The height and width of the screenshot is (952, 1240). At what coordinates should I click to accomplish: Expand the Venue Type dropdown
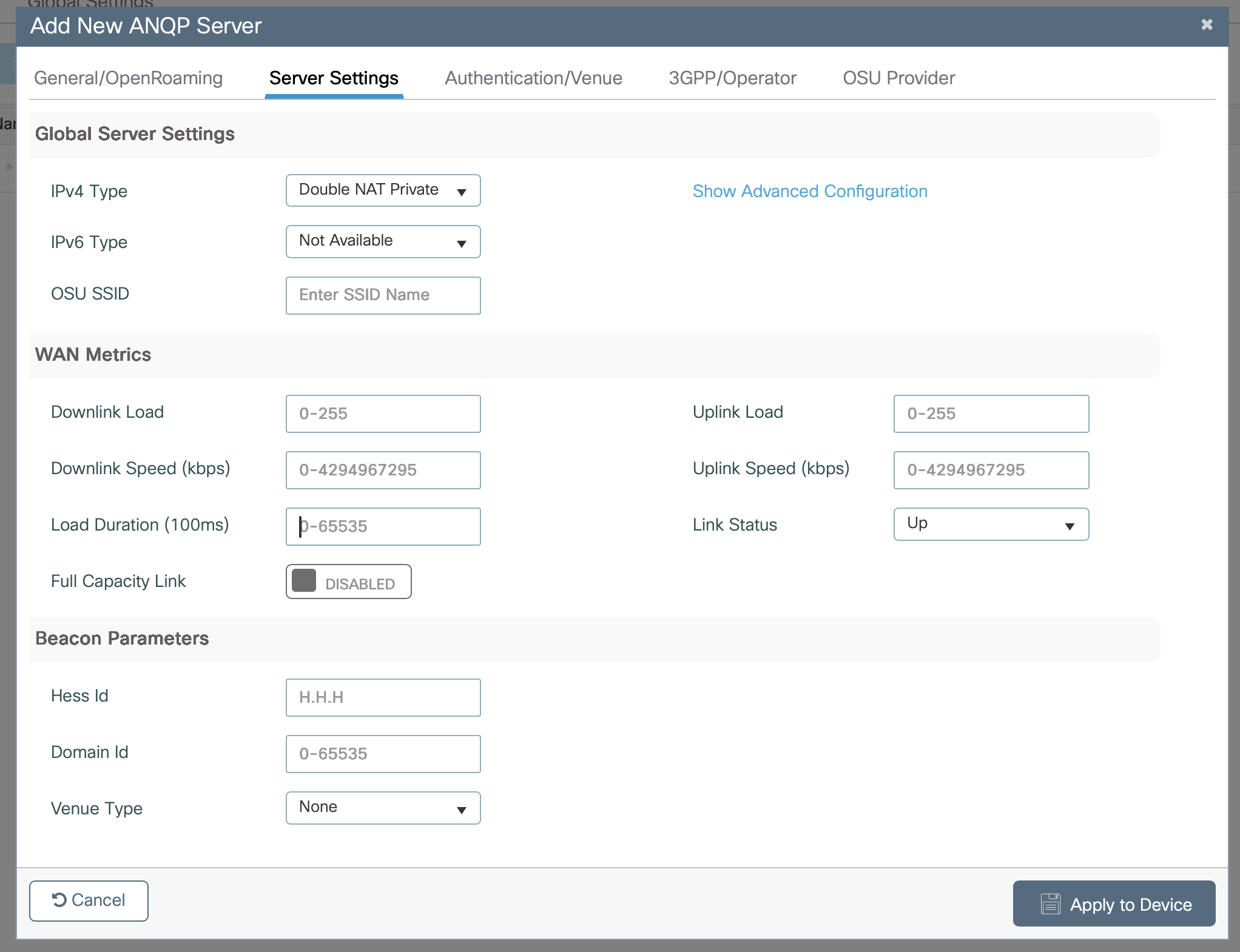click(383, 808)
